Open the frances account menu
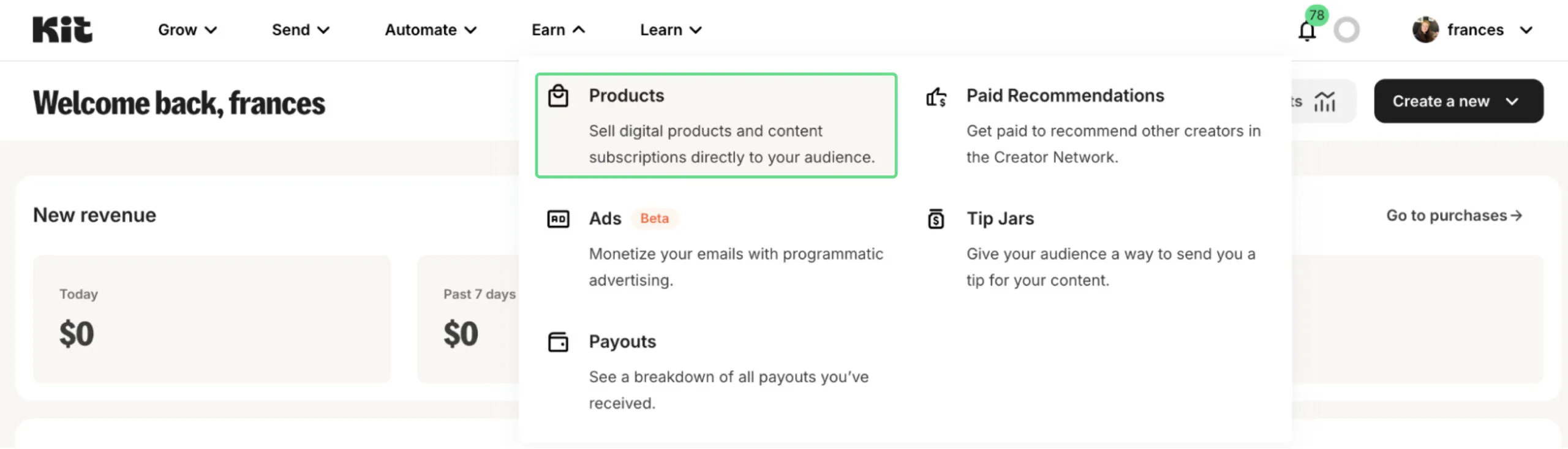 coord(1473,30)
